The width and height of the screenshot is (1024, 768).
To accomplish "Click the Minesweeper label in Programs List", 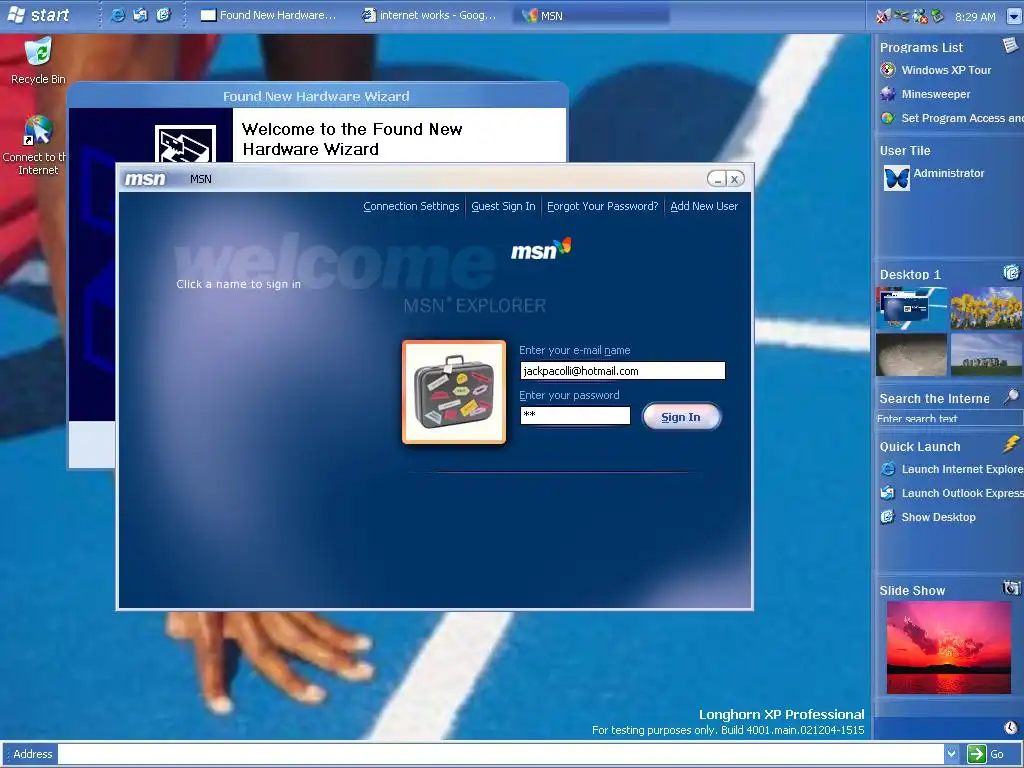I will (x=936, y=94).
